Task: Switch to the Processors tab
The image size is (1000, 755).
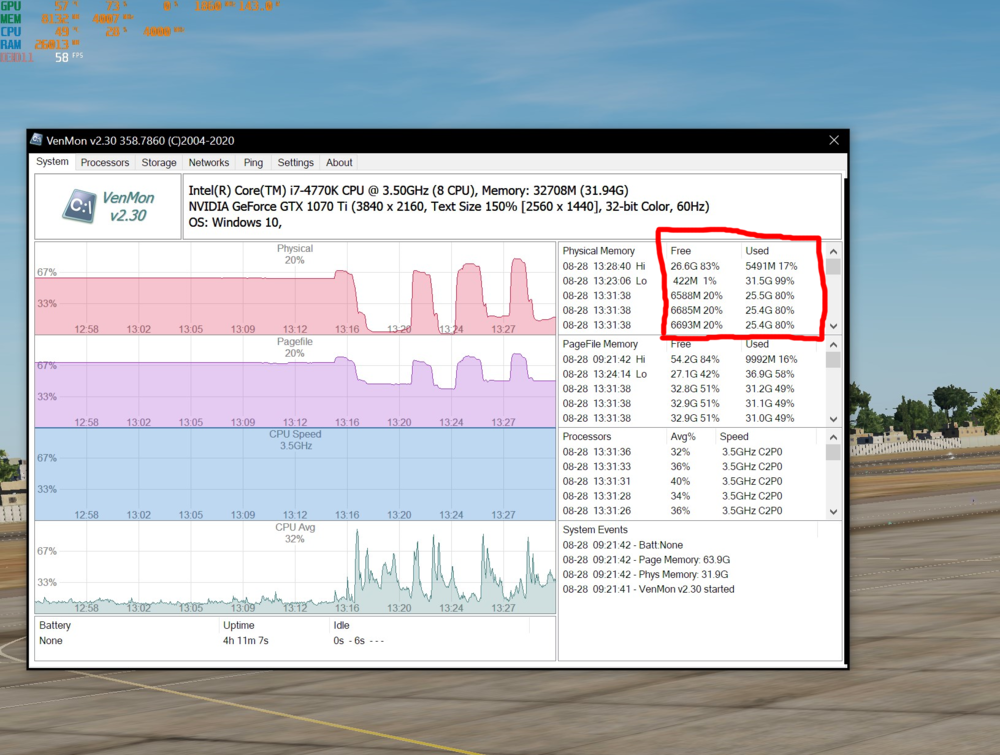Action: tap(105, 163)
